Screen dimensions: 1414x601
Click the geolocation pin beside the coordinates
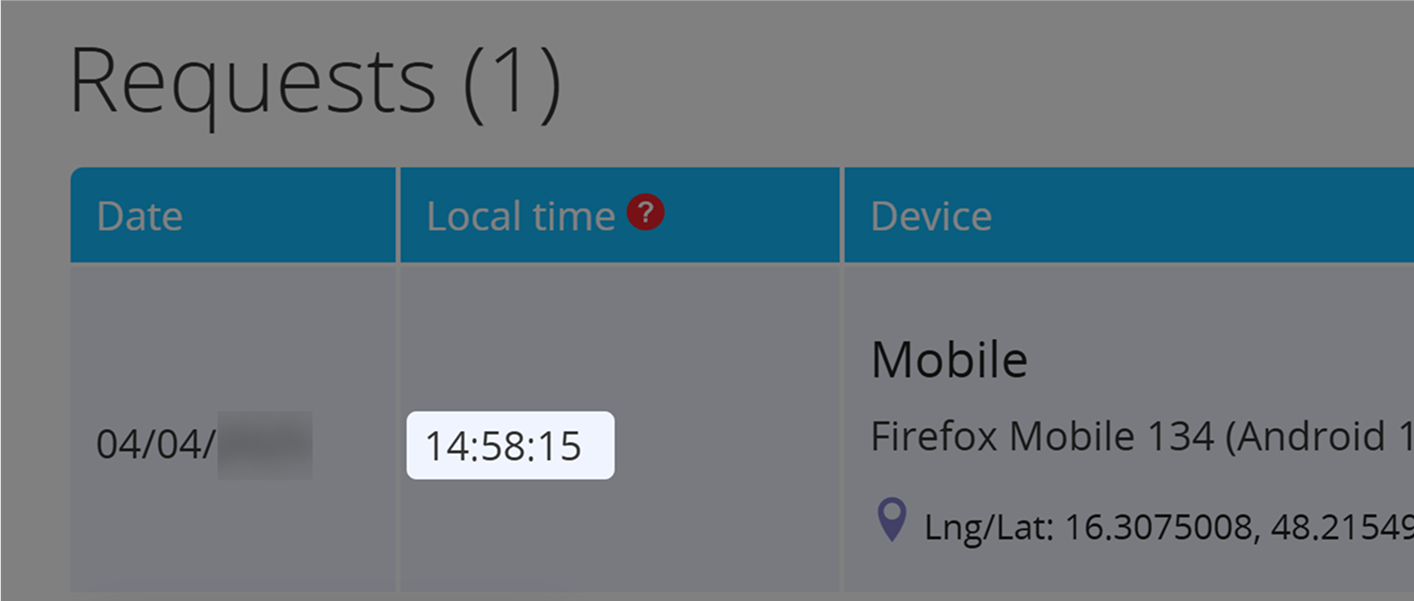pyautogui.click(x=890, y=520)
